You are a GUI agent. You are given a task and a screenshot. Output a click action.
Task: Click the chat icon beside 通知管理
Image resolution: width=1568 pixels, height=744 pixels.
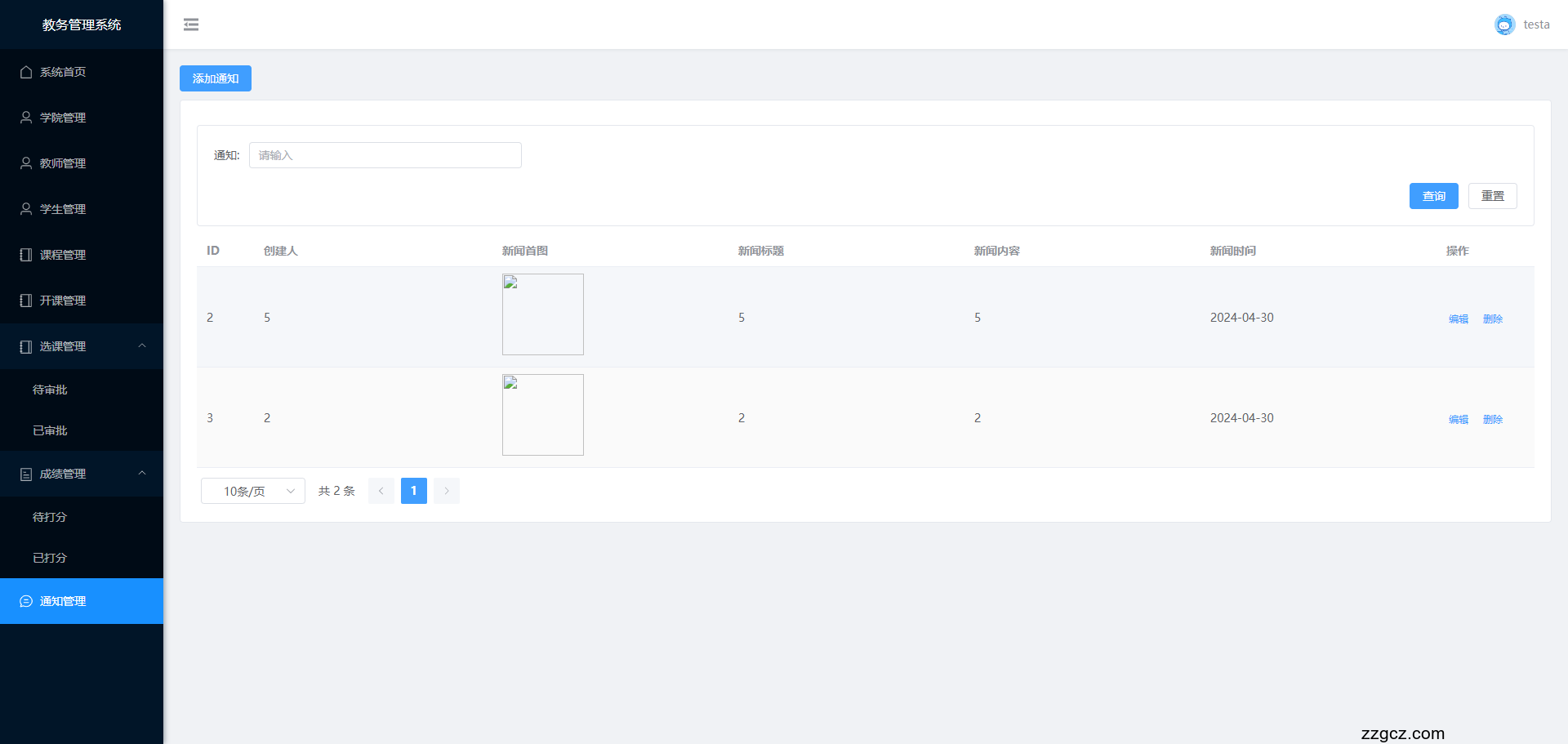tap(26, 601)
